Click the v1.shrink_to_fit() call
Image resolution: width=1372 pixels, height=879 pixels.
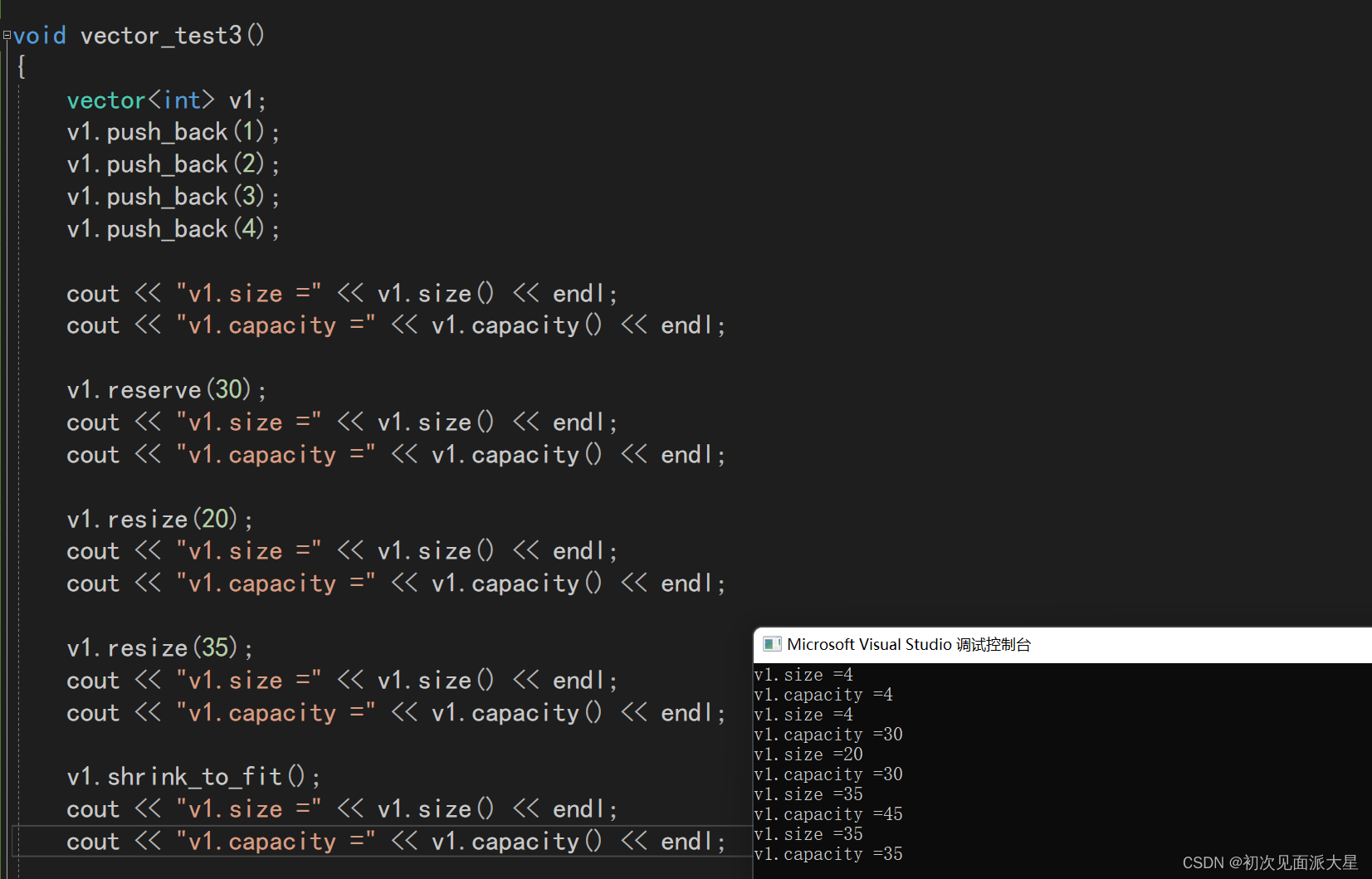[193, 775]
